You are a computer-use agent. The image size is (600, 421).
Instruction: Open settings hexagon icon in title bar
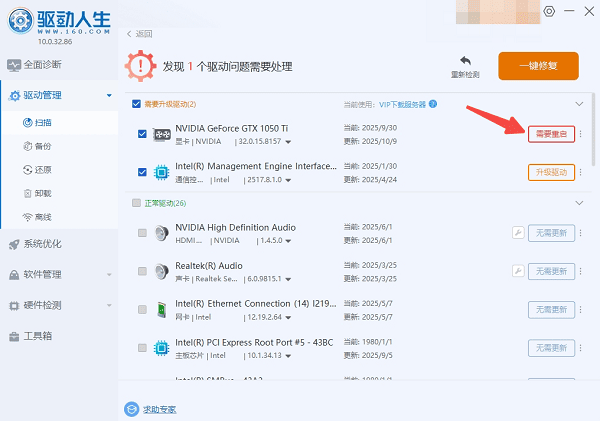(x=549, y=11)
